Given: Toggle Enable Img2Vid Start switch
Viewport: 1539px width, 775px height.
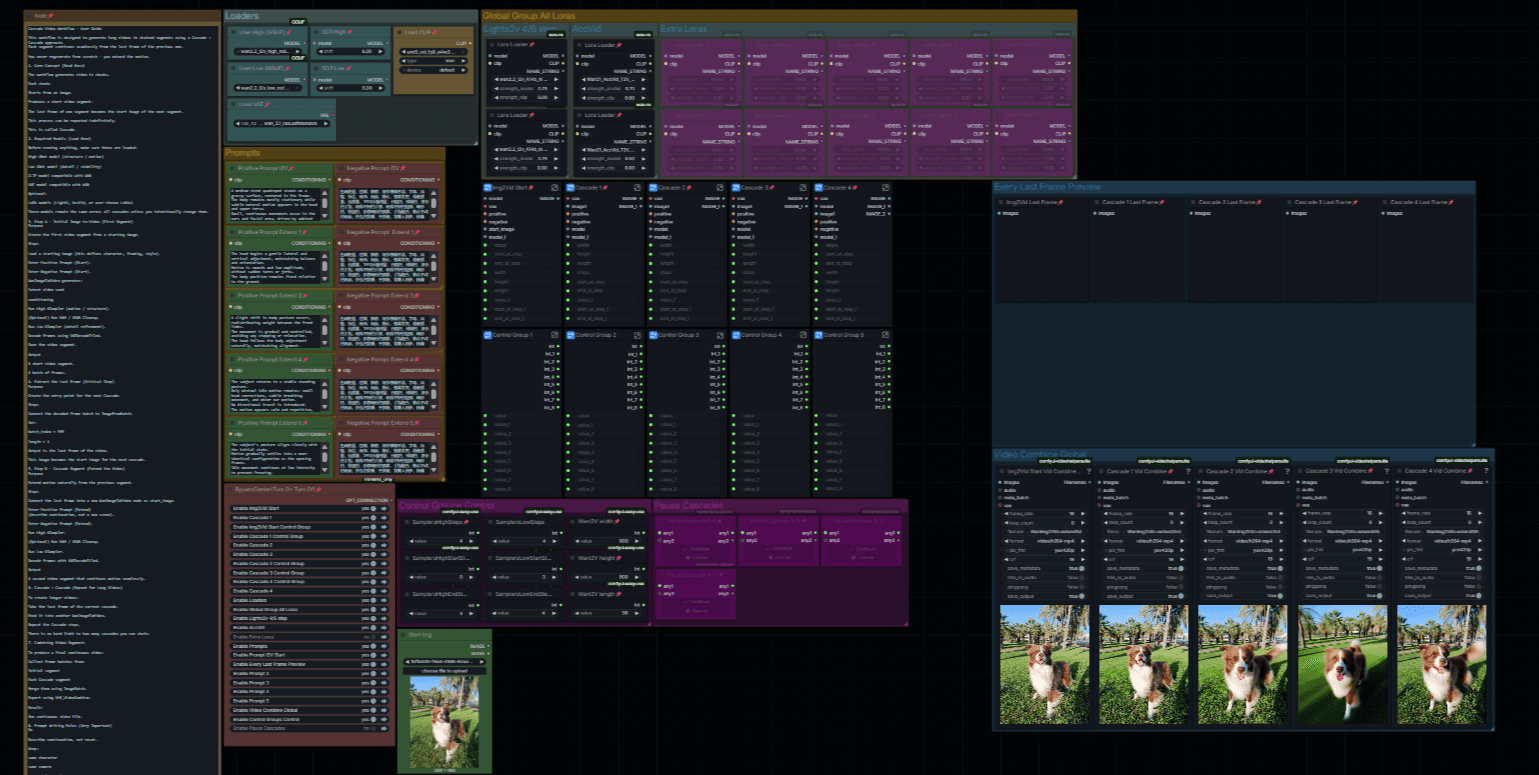Looking at the screenshot, I should 373,508.
